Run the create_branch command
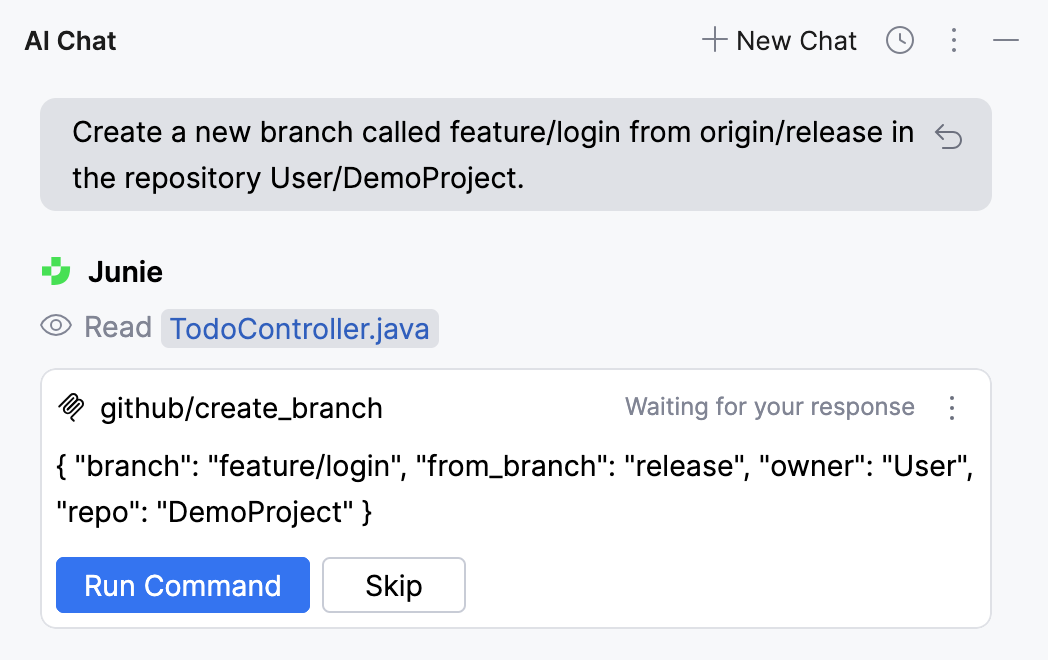1048x660 pixels. coord(182,585)
